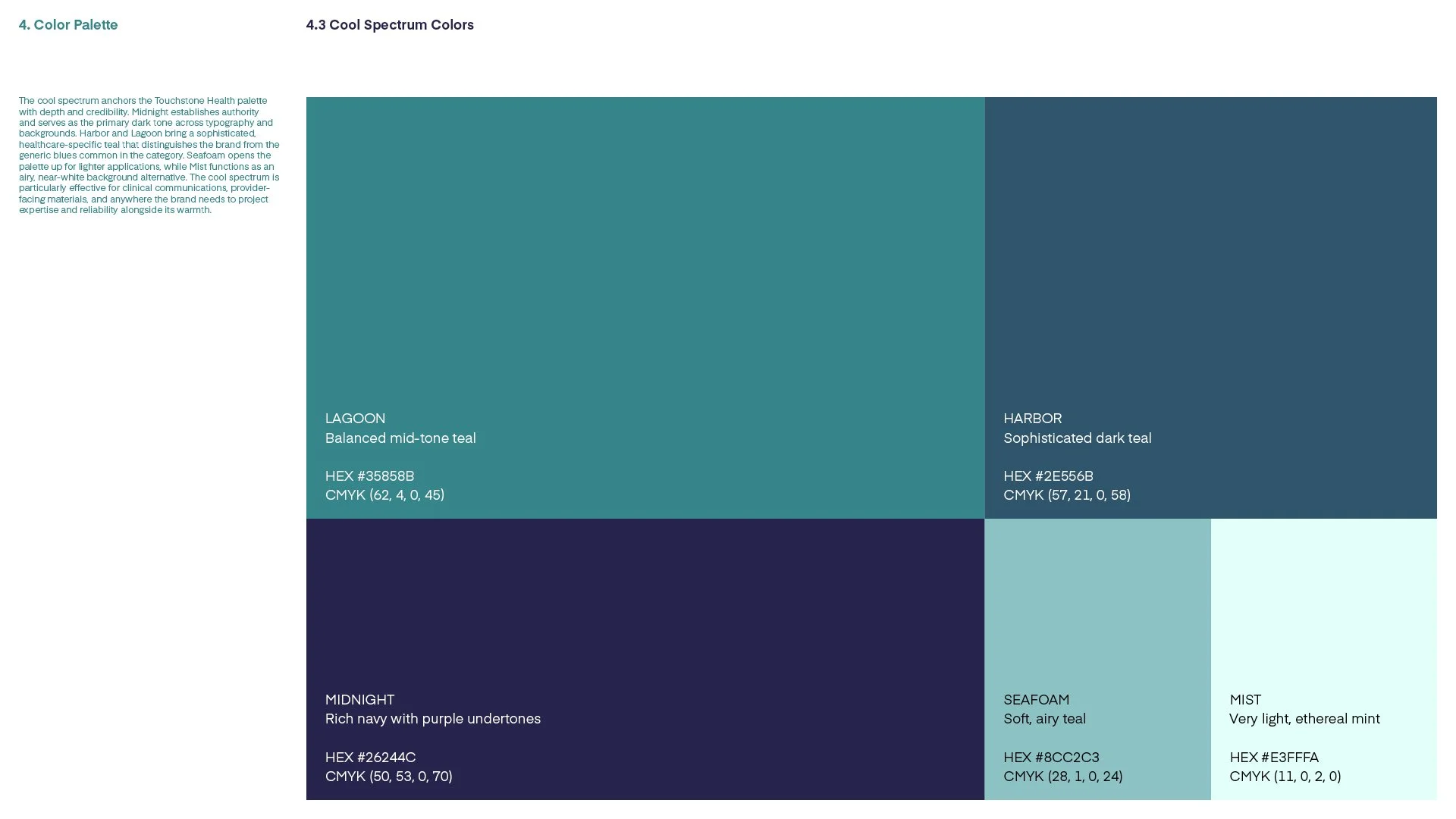Click the SEAFOAM color name label
Image resolution: width=1456 pixels, height=819 pixels.
1036,700
